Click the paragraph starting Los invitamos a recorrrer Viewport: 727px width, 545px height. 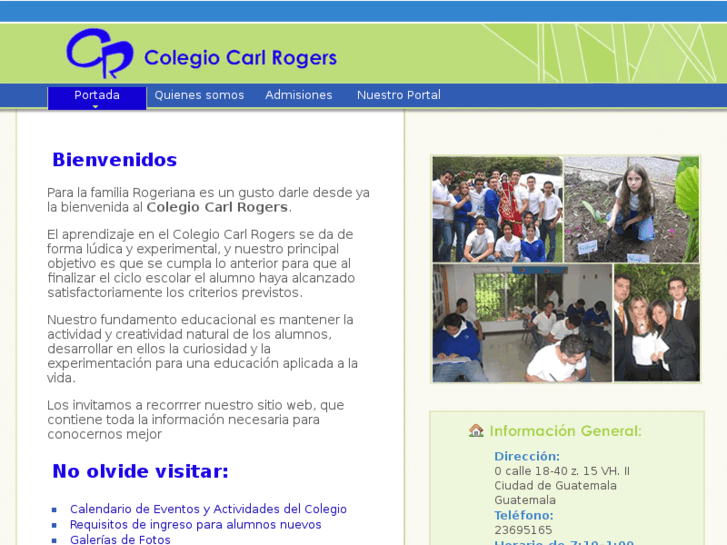195,419
